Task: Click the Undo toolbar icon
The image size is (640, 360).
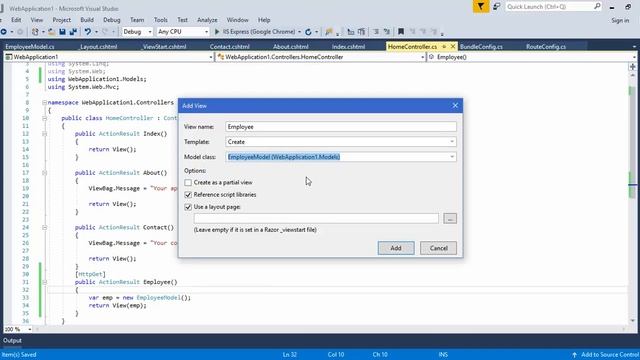Action: click(x=87, y=31)
